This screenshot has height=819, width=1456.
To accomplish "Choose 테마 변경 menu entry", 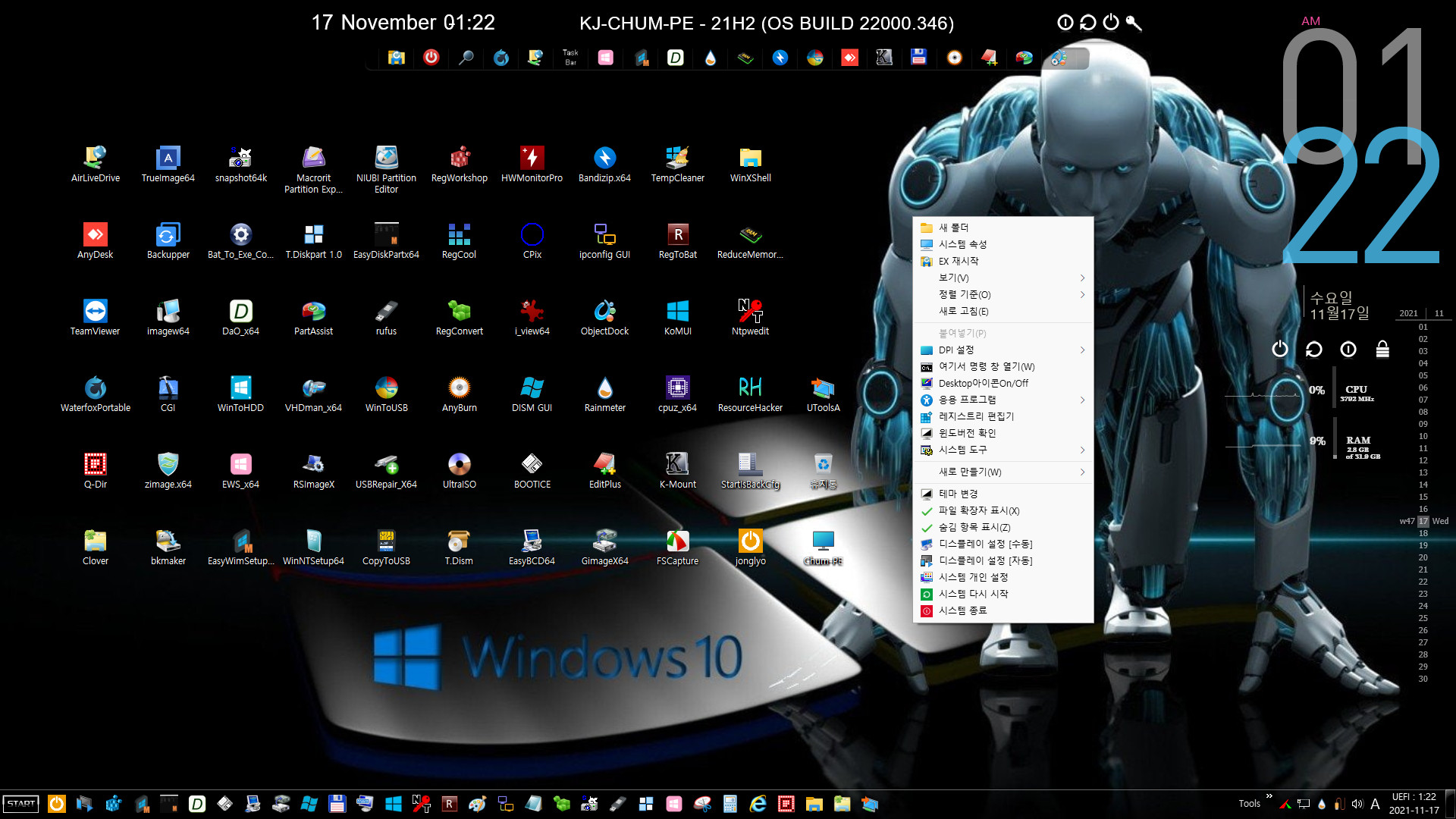I will point(1003,494).
